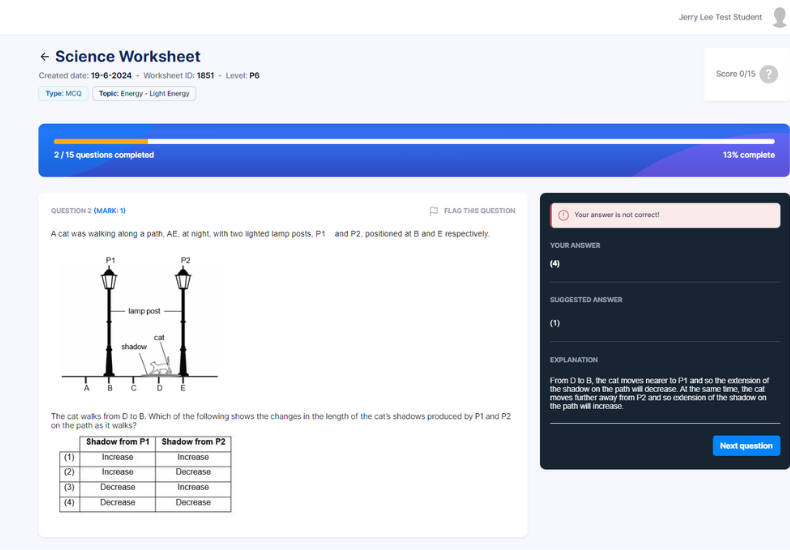This screenshot has width=790, height=550.
Task: Click the alert icon in the incorrect answer banner
Action: [563, 215]
